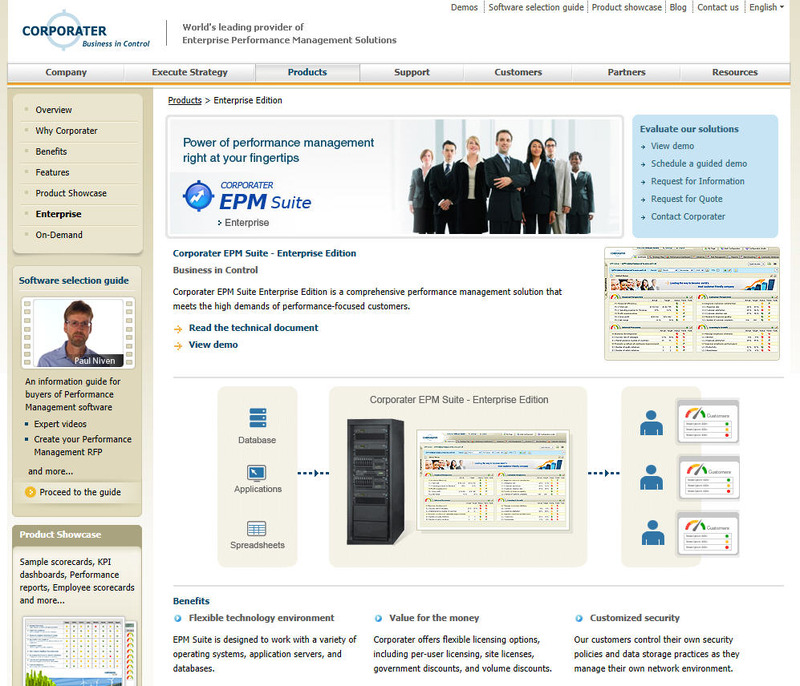The width and height of the screenshot is (800, 686).
Task: Play the Paul Niven video thumbnail
Action: 78,333
